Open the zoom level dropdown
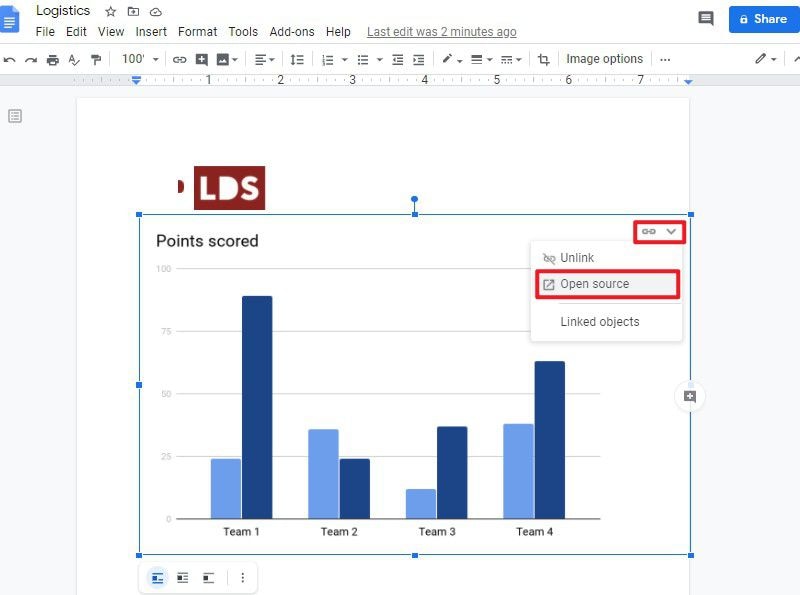The height and width of the screenshot is (595, 800). 140,59
